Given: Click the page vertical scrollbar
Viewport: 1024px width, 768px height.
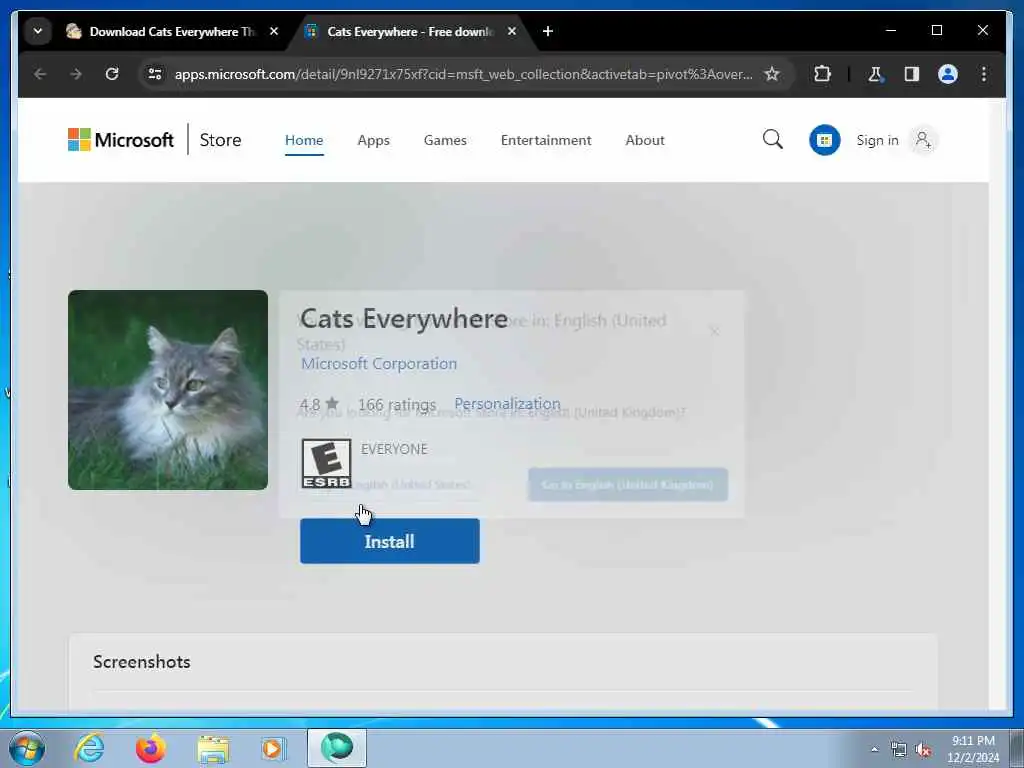Looking at the screenshot, I should click(997, 404).
